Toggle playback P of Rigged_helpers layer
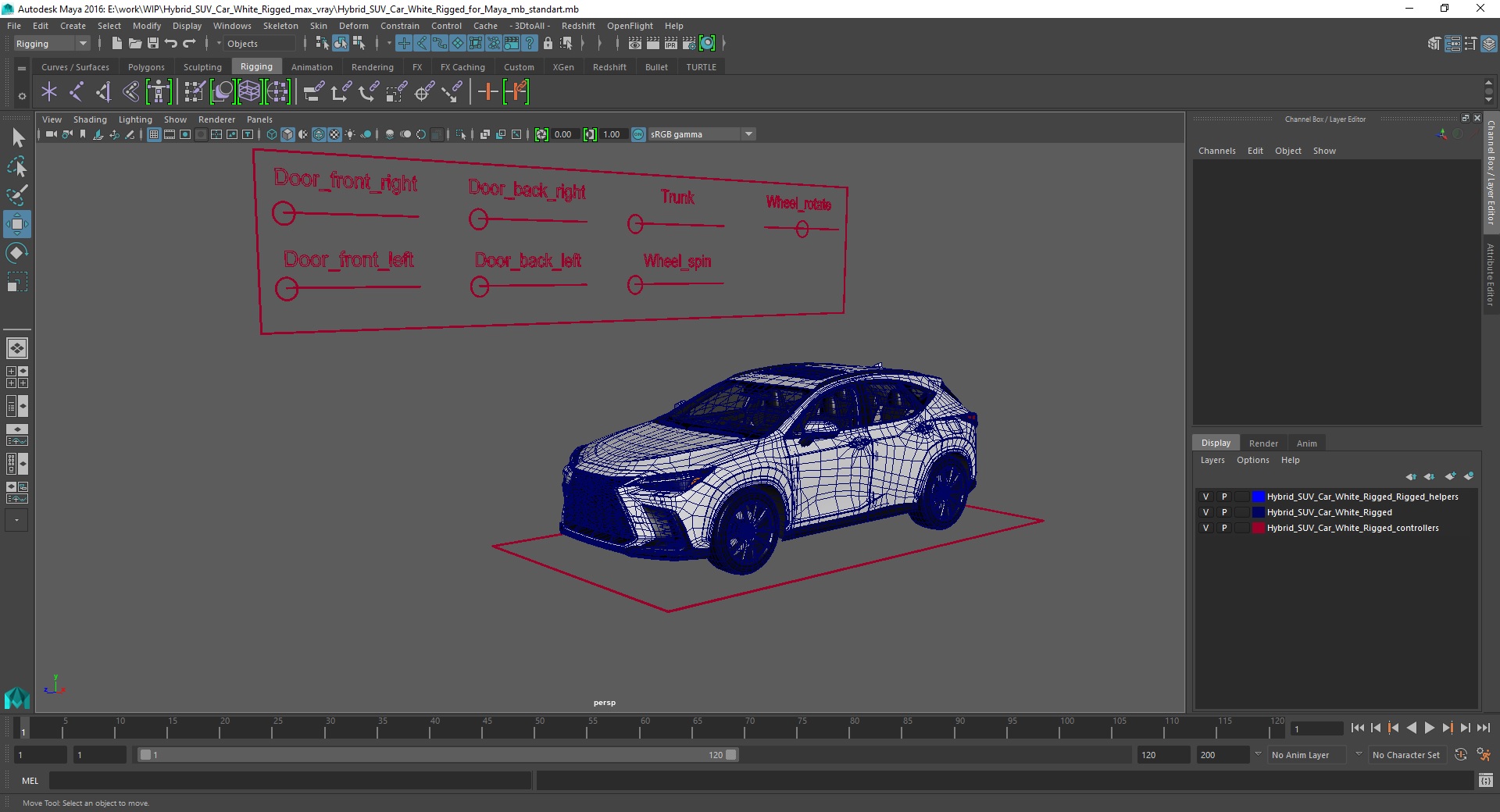 point(1224,497)
